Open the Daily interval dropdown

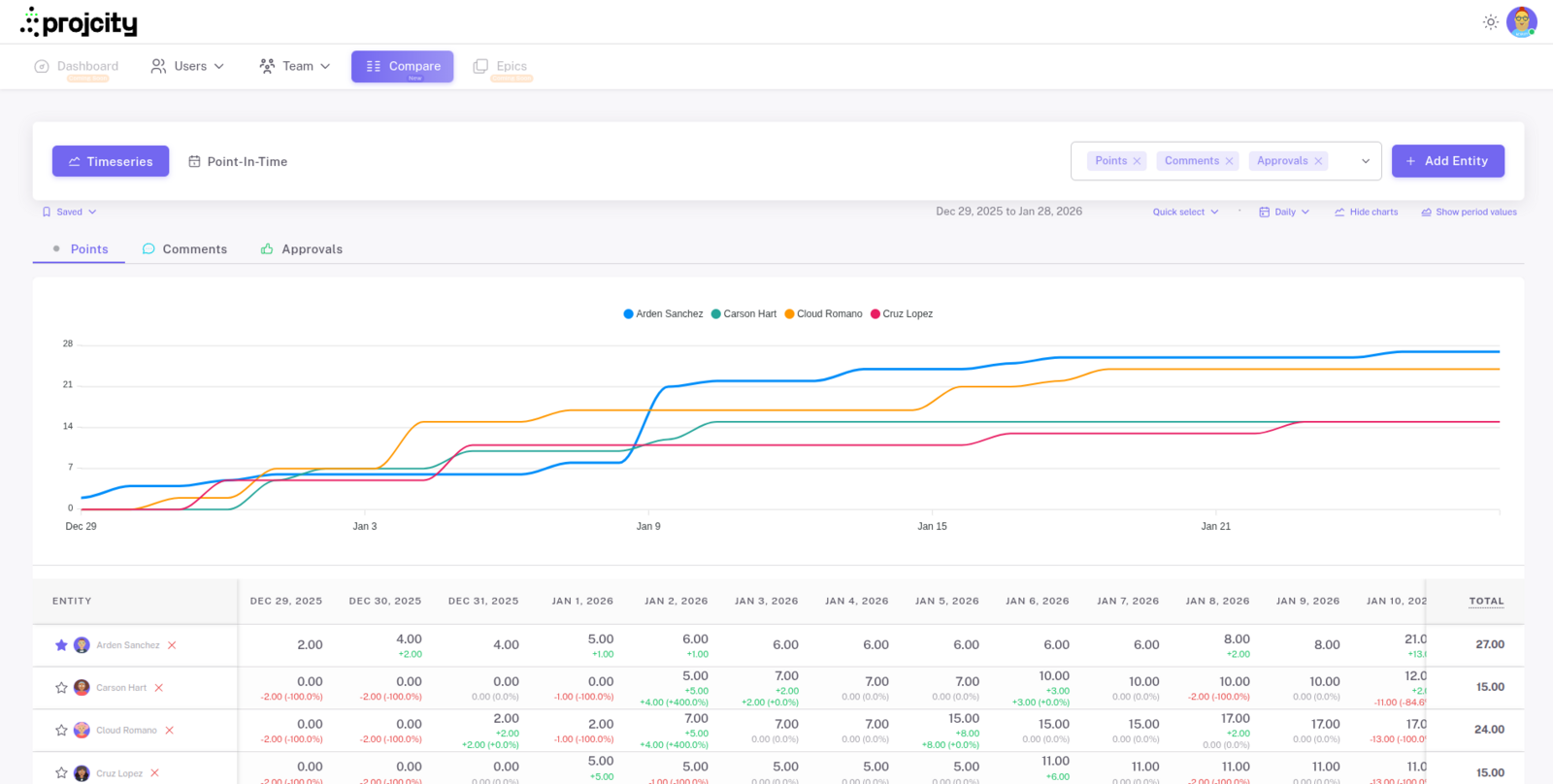coord(1284,212)
